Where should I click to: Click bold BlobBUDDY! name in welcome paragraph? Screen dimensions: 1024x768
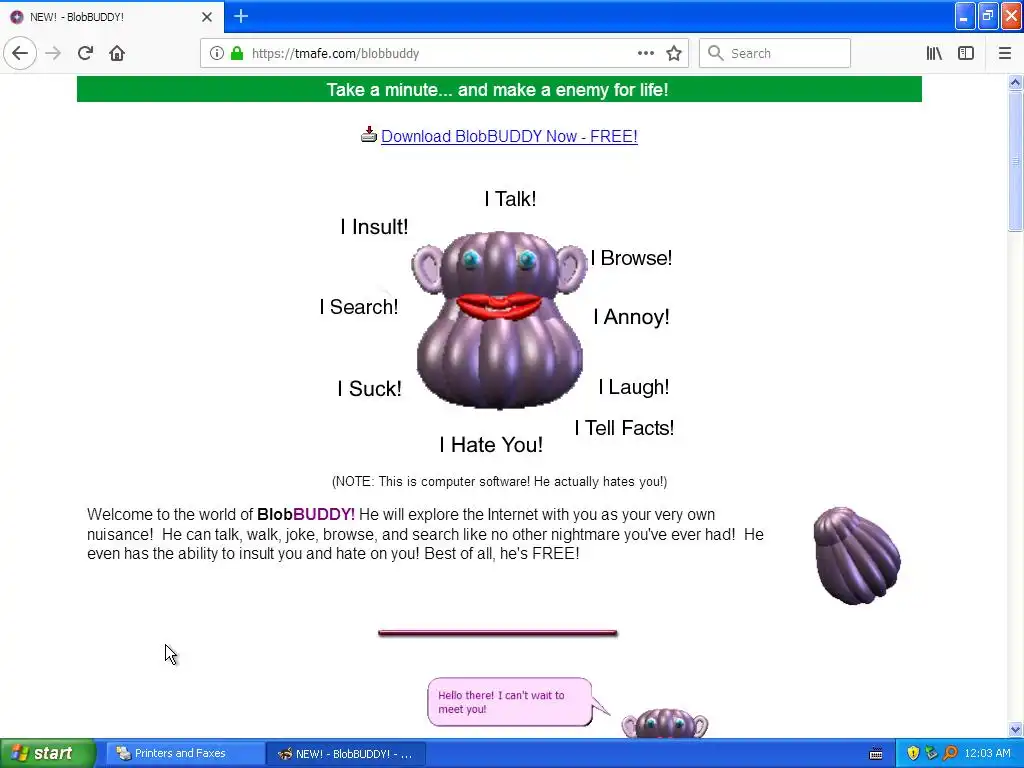(x=306, y=515)
